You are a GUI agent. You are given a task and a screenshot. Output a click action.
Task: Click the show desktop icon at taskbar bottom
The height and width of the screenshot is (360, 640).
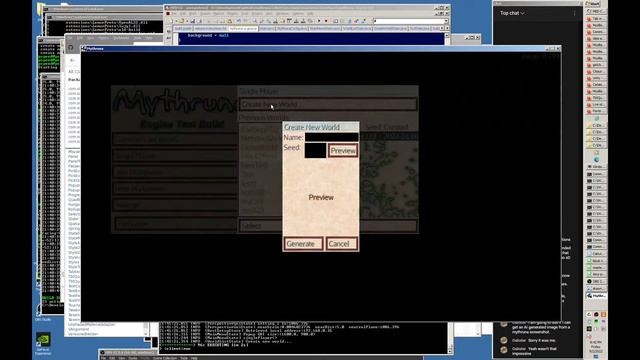(596, 356)
